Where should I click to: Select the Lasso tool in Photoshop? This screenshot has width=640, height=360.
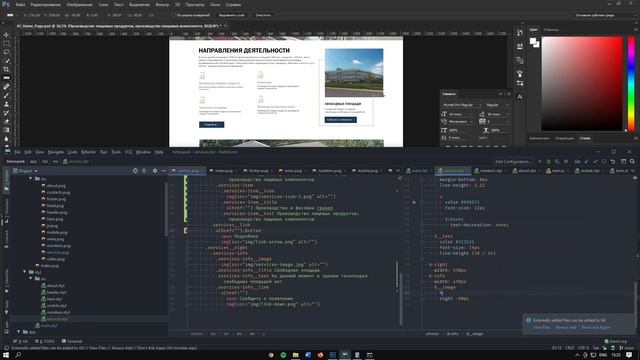pyautogui.click(x=6, y=52)
